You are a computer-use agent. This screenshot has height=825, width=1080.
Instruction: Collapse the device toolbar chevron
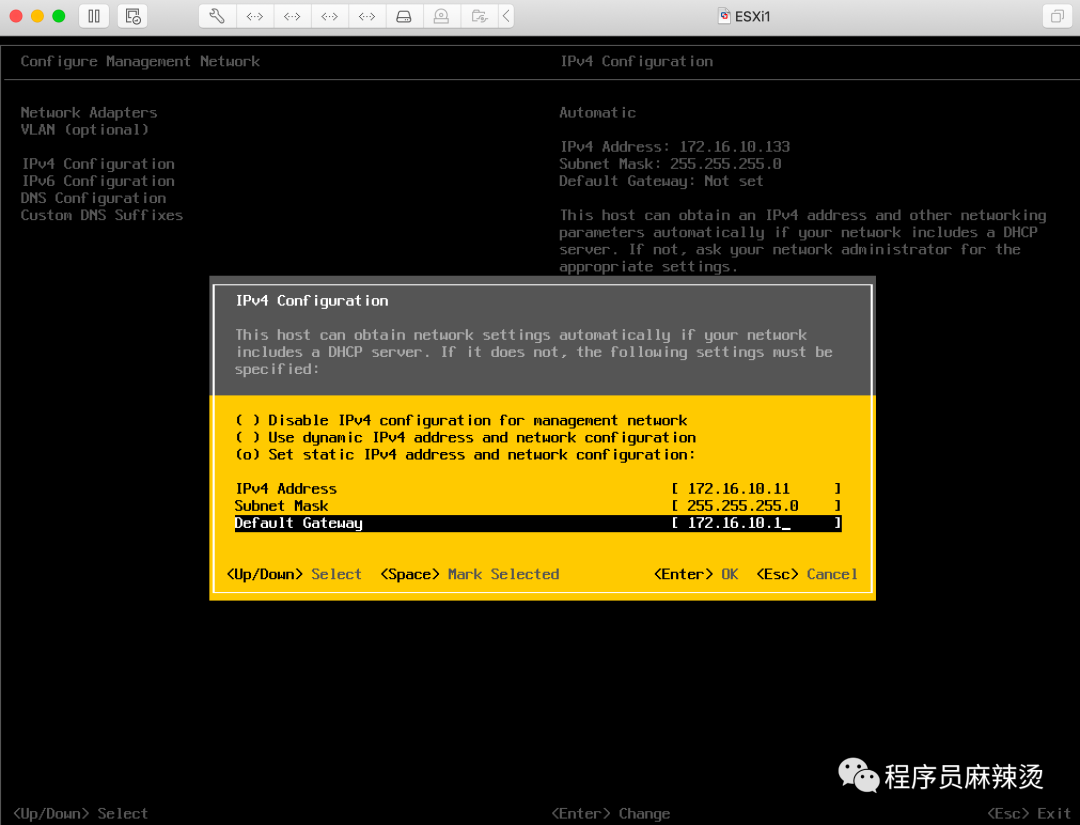click(x=506, y=16)
